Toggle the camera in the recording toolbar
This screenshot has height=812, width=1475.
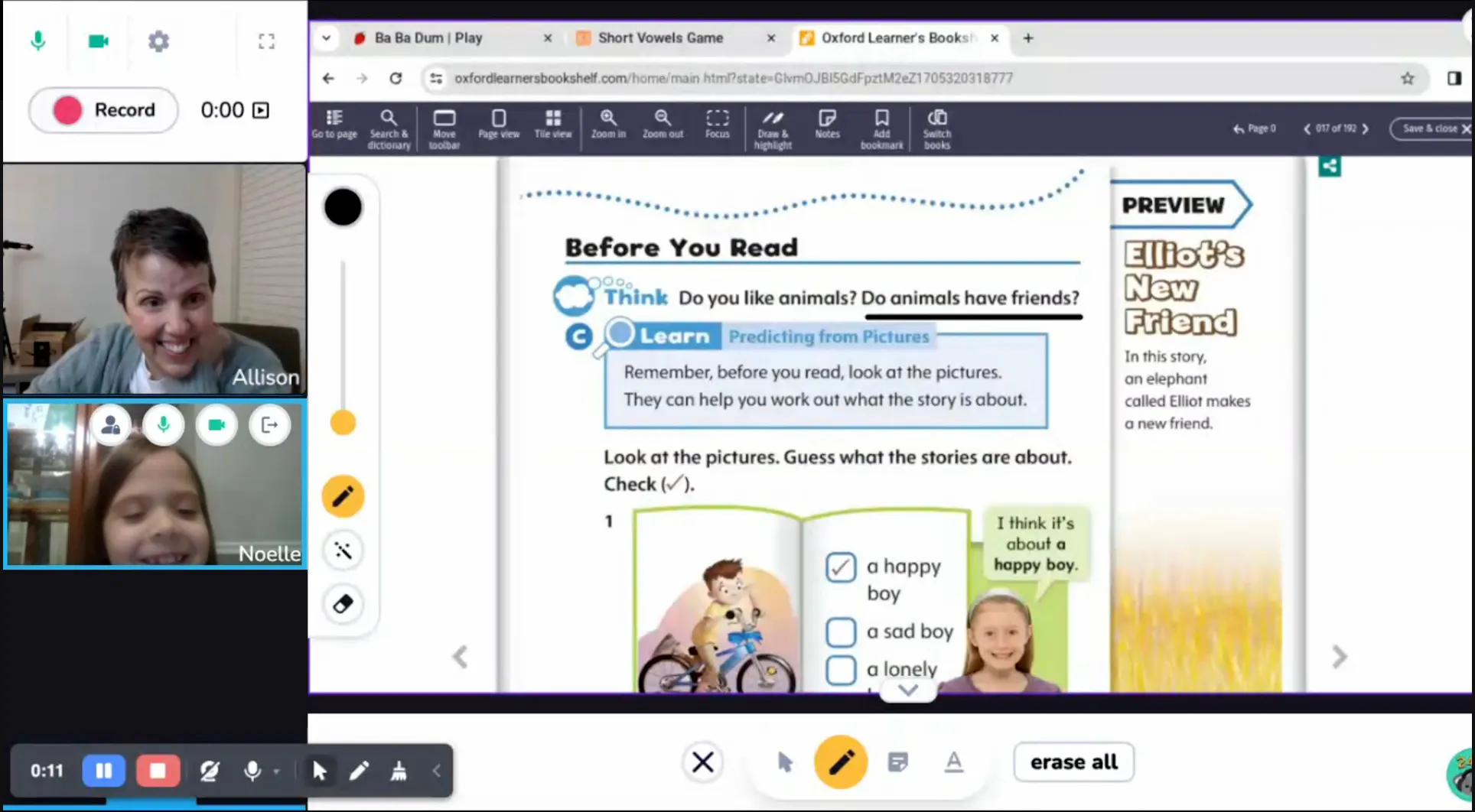(x=209, y=771)
